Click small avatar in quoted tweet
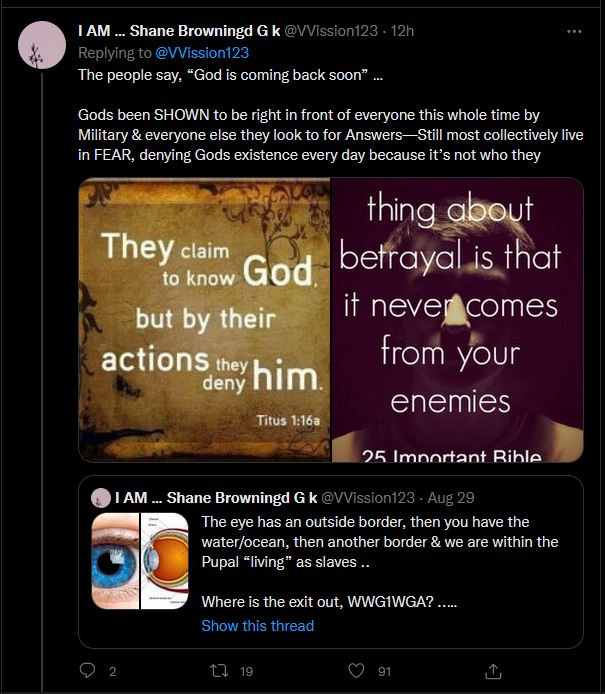Viewport: 605px width, 694px height. 100,498
